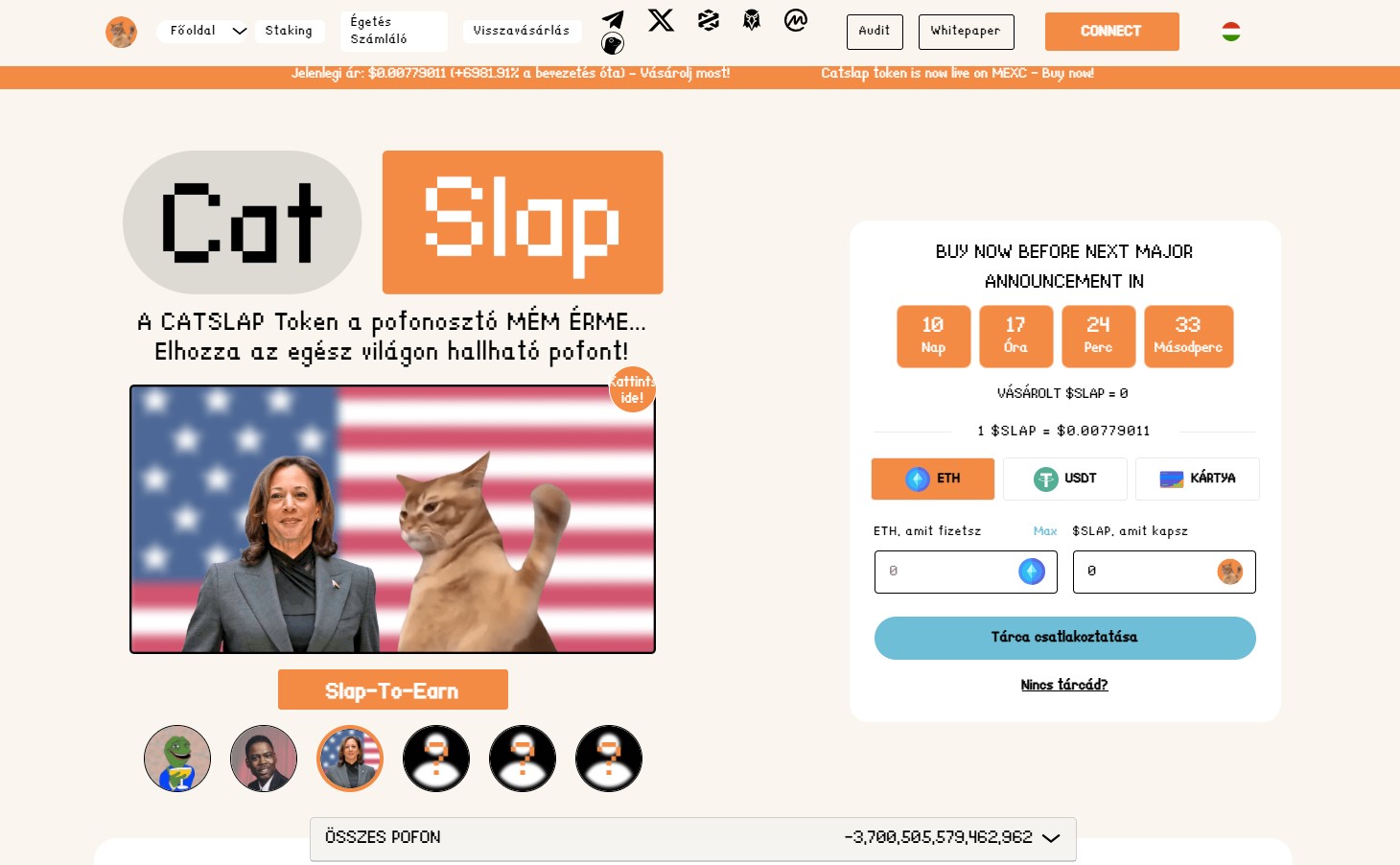Viewport: 1400px width, 865px height.
Task: Select USDT payment option
Action: click(1064, 479)
